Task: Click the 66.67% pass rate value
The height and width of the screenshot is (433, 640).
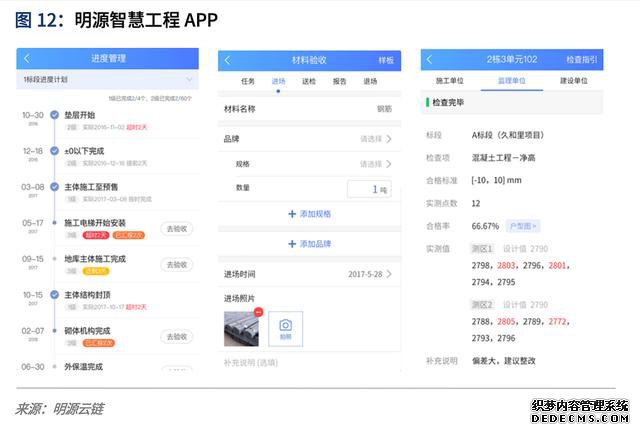Action: tap(485, 226)
